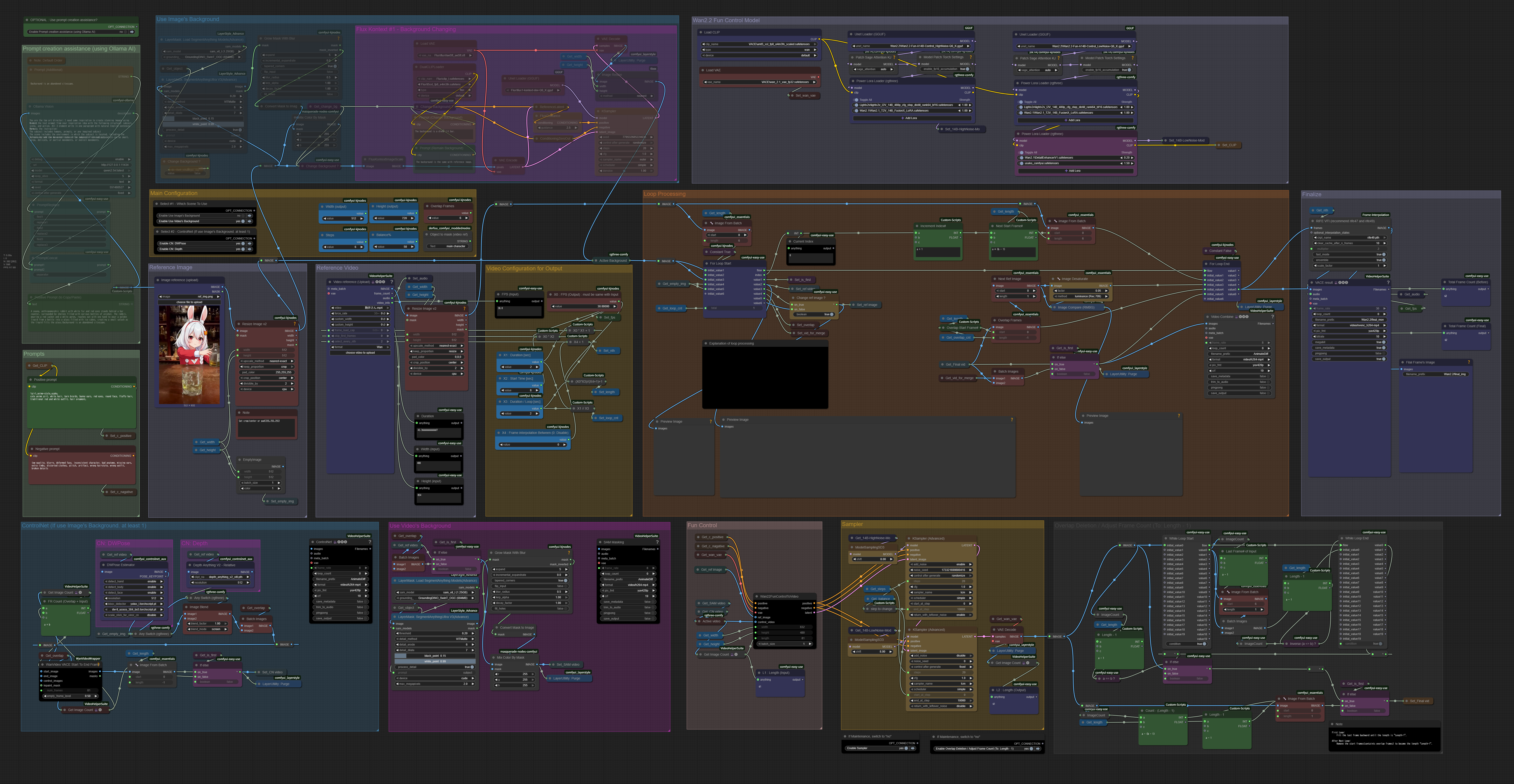
Task: Toggle Enable Use Image's Background switch
Action: [x=243, y=215]
